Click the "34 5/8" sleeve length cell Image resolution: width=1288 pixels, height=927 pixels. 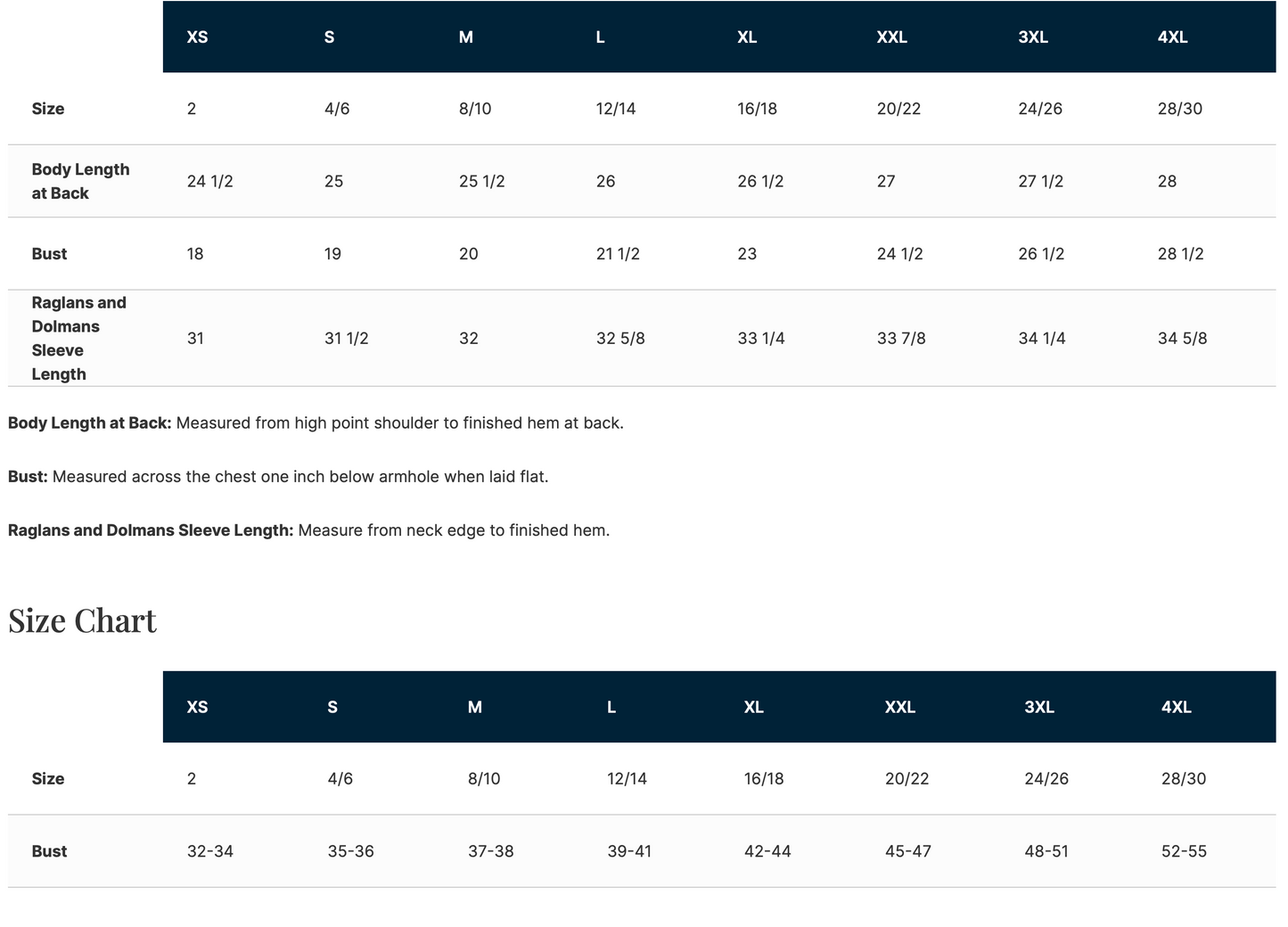pos(1182,339)
